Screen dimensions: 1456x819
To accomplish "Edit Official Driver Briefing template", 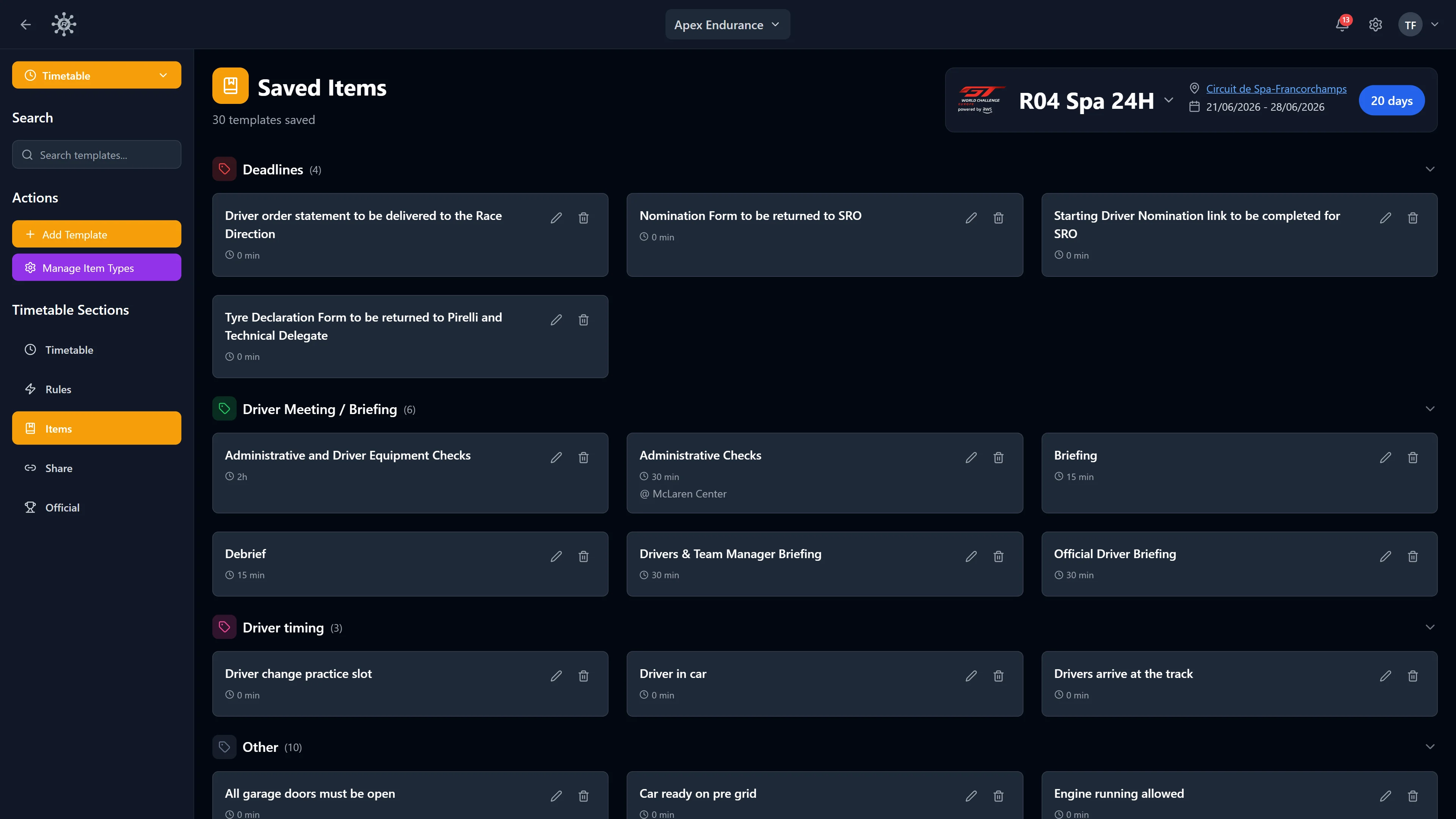I will pos(1385,556).
